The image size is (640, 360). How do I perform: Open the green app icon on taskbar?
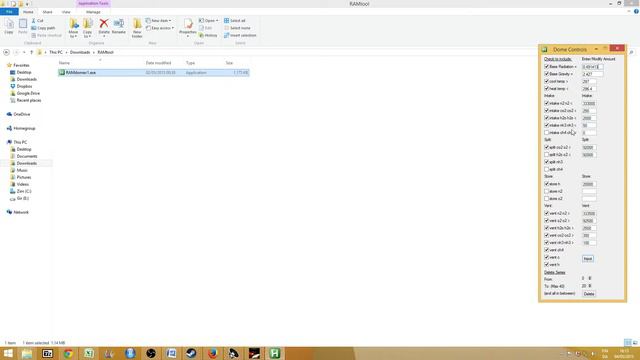coord(275,353)
